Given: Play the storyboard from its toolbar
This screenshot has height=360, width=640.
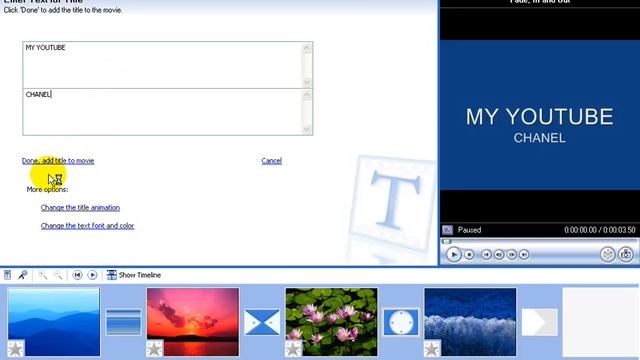Looking at the screenshot, I should pyautogui.click(x=93, y=275).
